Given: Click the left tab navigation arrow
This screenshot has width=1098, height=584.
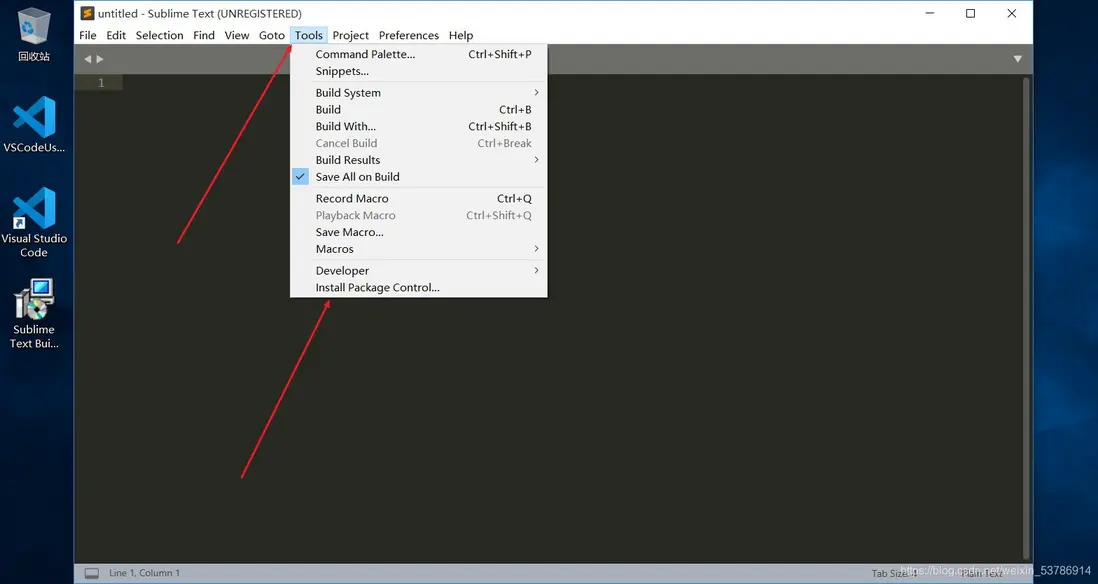Looking at the screenshot, I should (88, 60).
